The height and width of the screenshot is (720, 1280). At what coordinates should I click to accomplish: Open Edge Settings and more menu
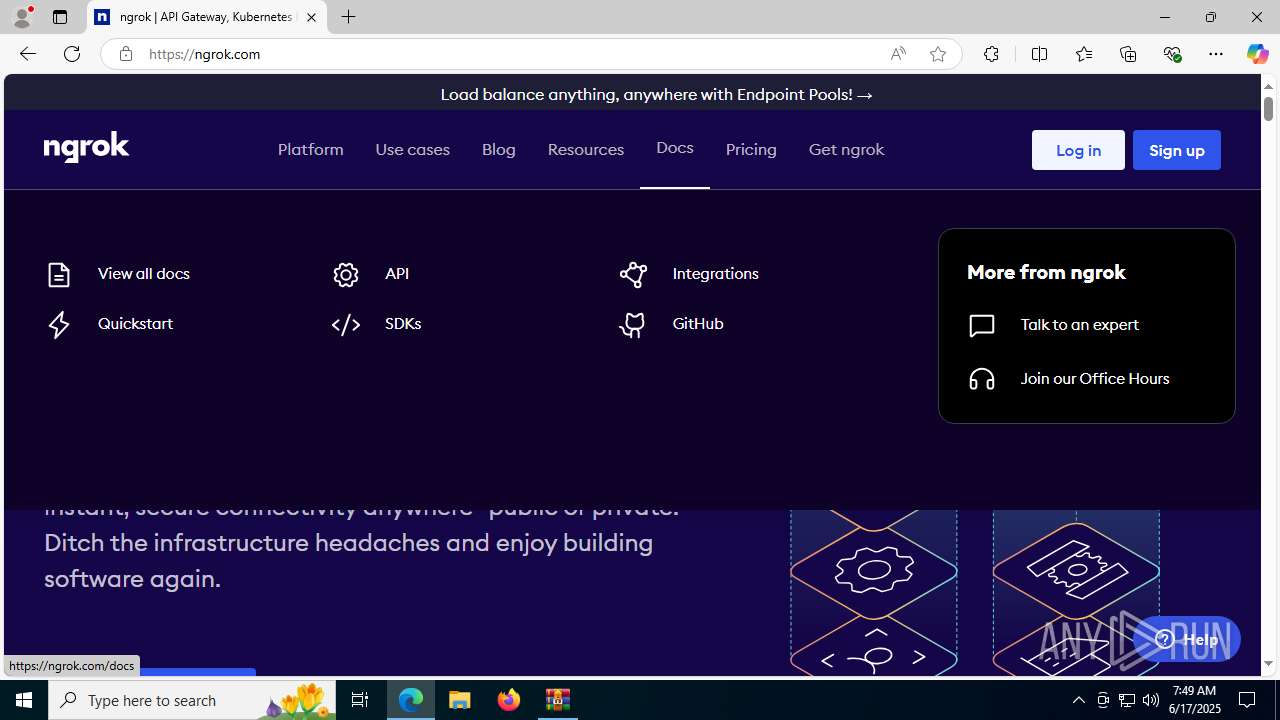pyautogui.click(x=1216, y=54)
